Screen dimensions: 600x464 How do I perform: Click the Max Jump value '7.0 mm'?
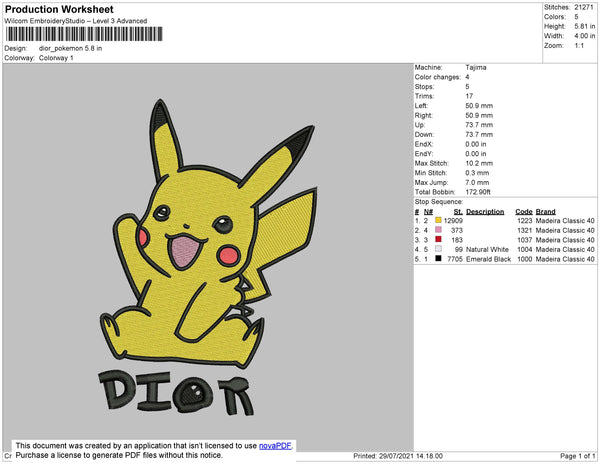click(x=477, y=182)
